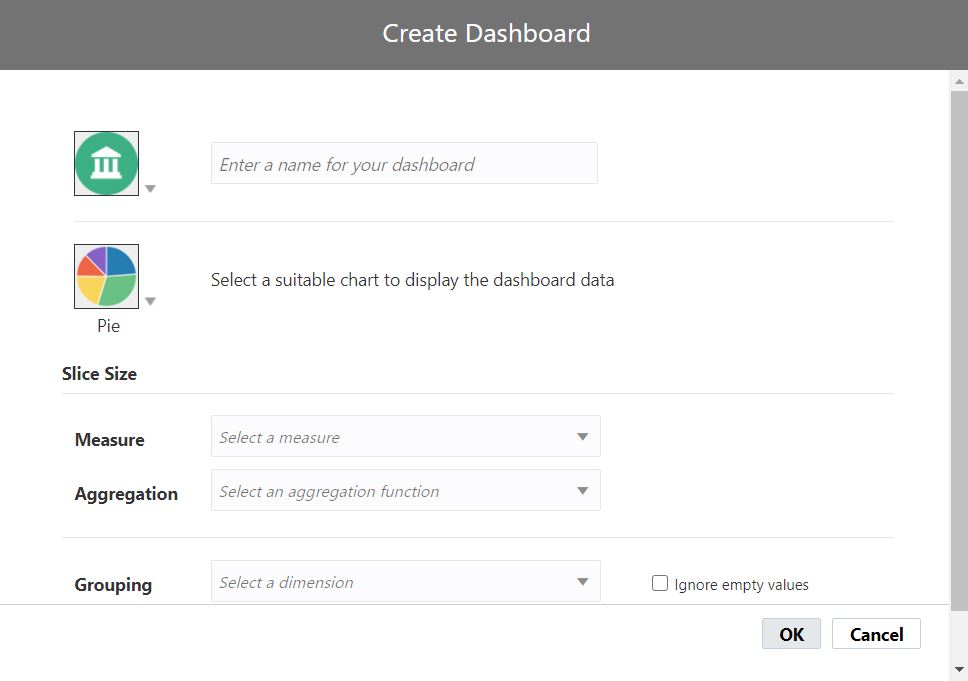Click the 'Select a dimension' field
The width and height of the screenshot is (968, 681).
tap(390, 582)
